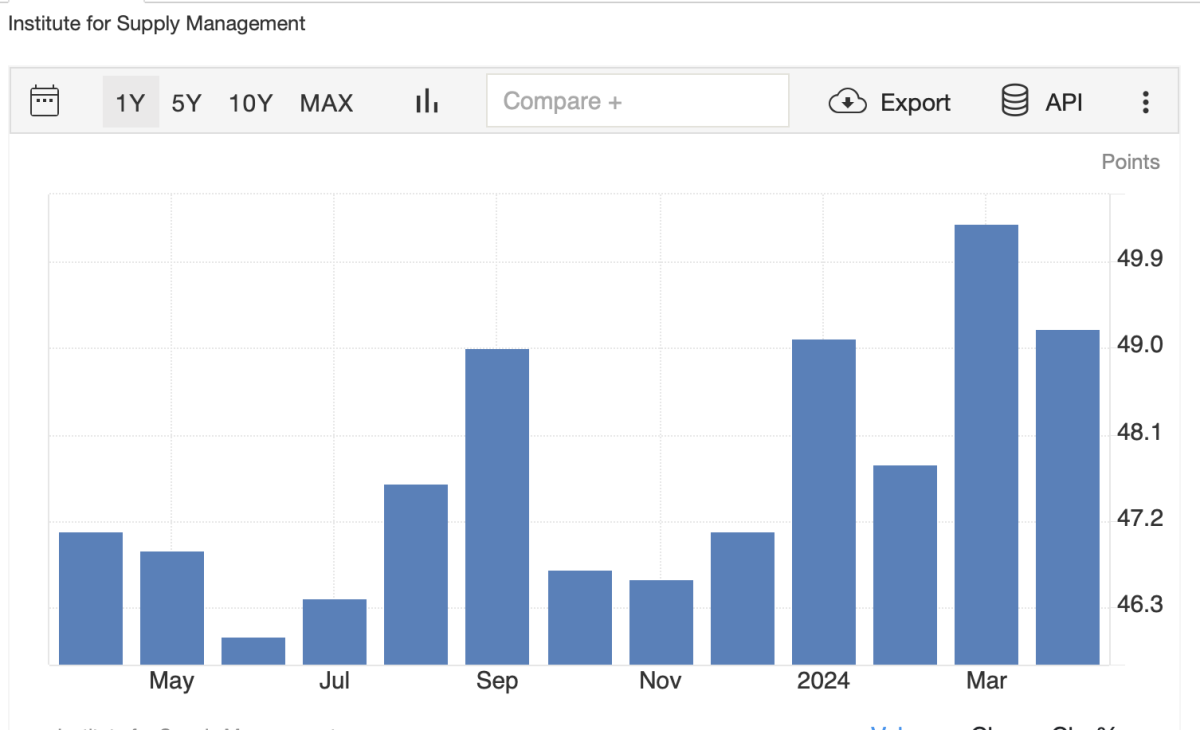Click the November bar in chart
Viewport: 1200px width, 730px height.
(x=661, y=621)
